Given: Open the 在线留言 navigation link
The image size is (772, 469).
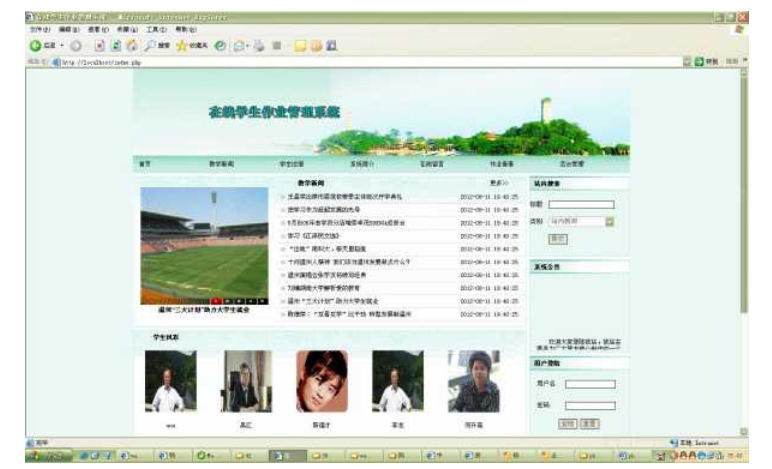Looking at the screenshot, I should pyautogui.click(x=432, y=164).
